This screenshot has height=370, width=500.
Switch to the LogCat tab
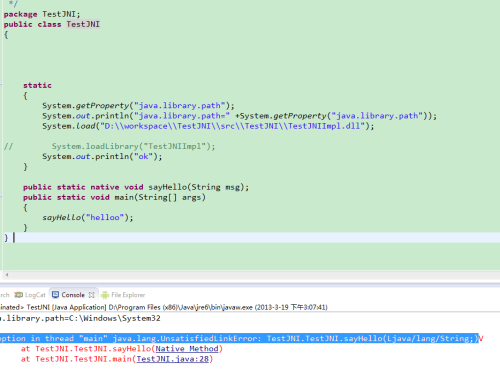click(30, 295)
